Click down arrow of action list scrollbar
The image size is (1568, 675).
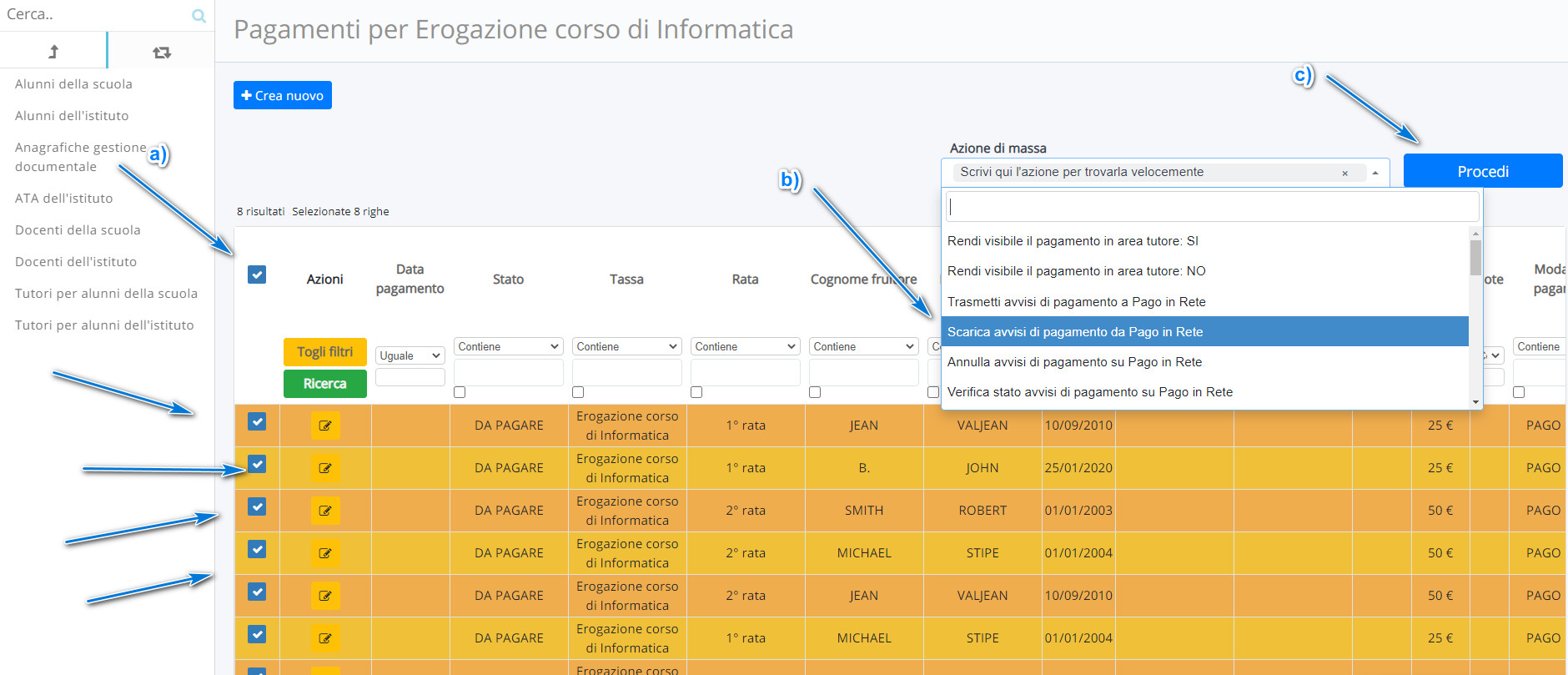[x=1475, y=402]
